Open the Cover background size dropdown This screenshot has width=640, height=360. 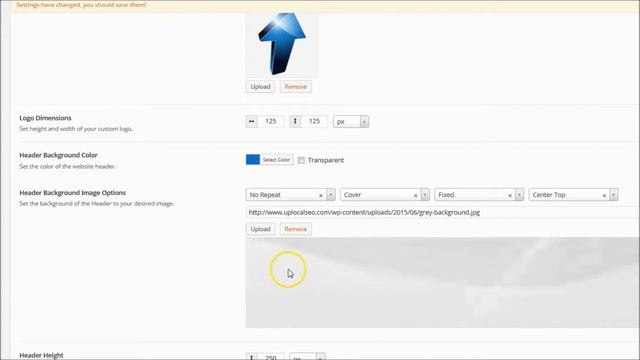click(384, 195)
